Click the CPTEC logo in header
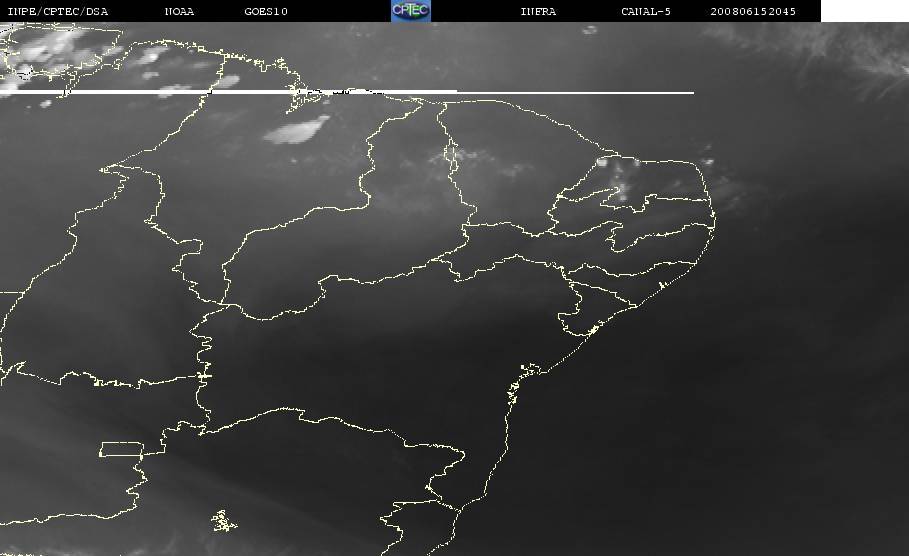The height and width of the screenshot is (556, 909). [410, 11]
